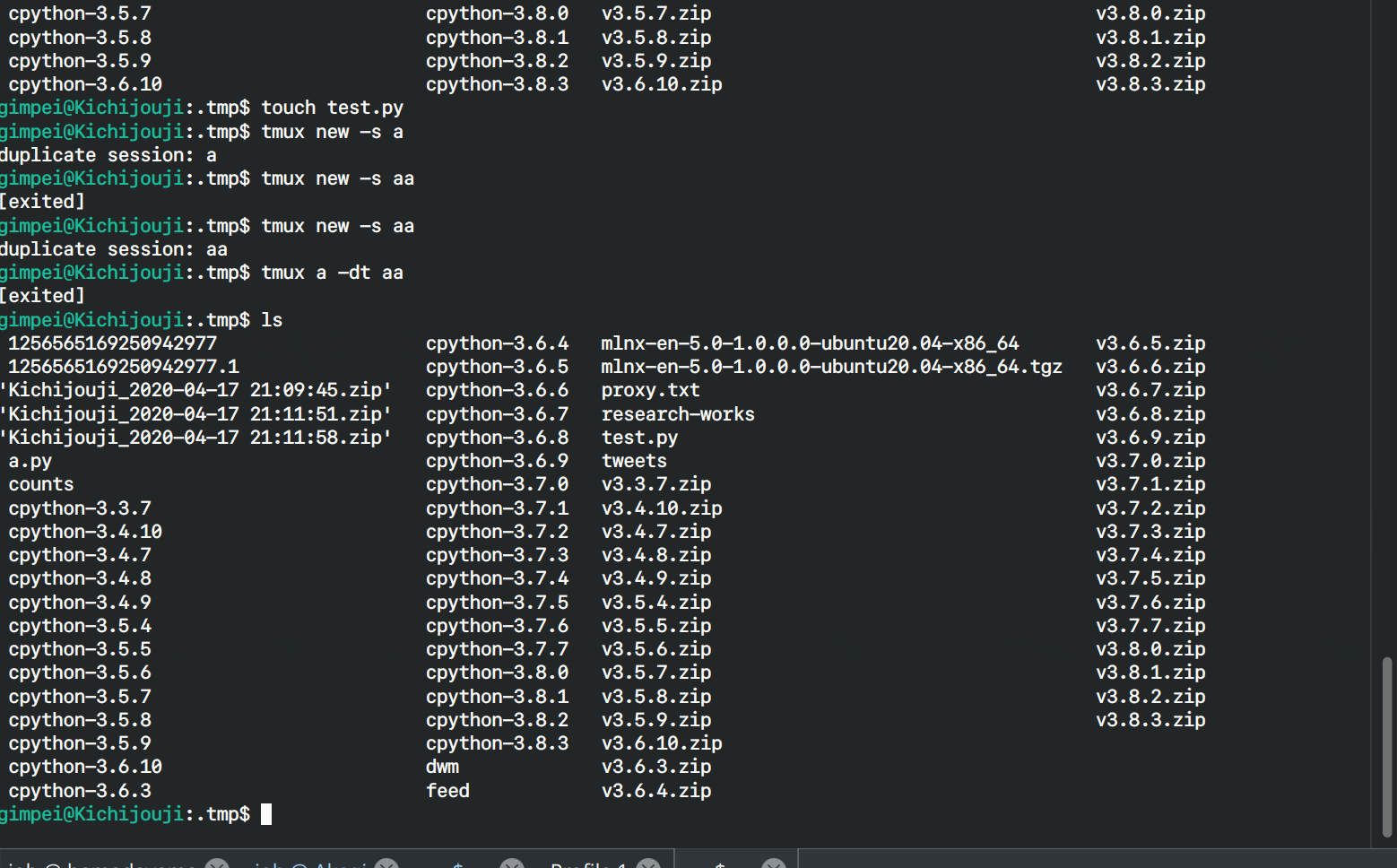This screenshot has width=1397, height=868.
Task: Click the cpython-3.5.4 entry
Action: pos(80,626)
